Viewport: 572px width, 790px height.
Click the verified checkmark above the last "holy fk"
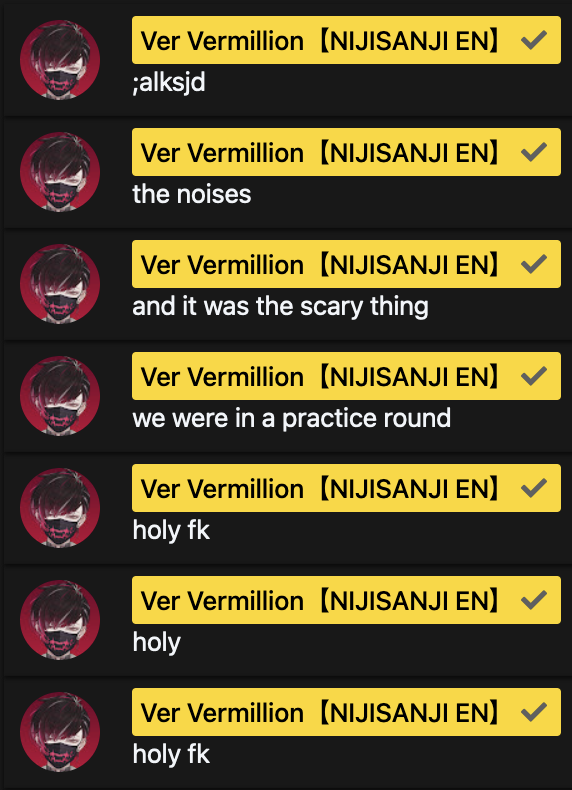tap(534, 712)
